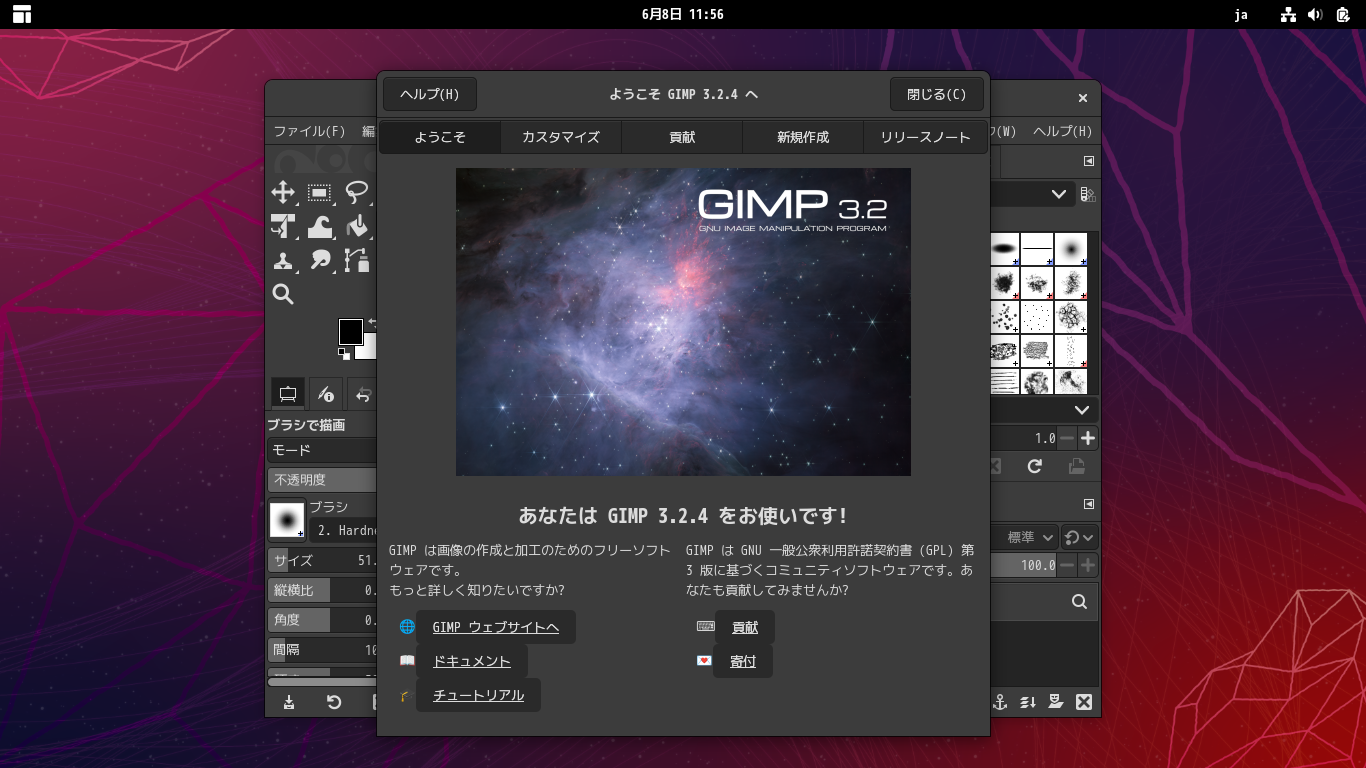Screen dimensions: 1366x768
Task: Expand the brush spacing preset dropdown
Action: pos(1045,410)
